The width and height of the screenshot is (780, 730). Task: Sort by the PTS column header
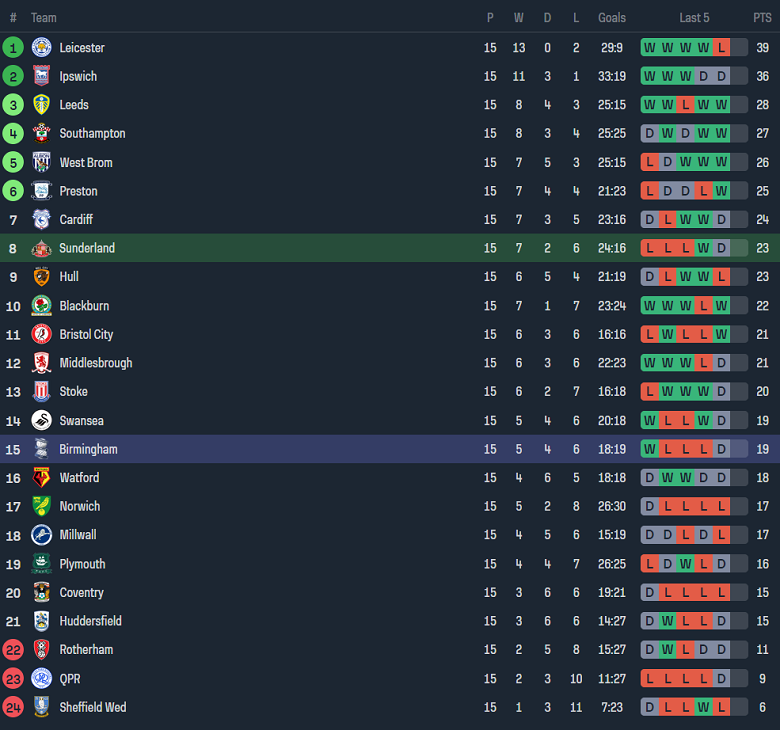pos(762,18)
